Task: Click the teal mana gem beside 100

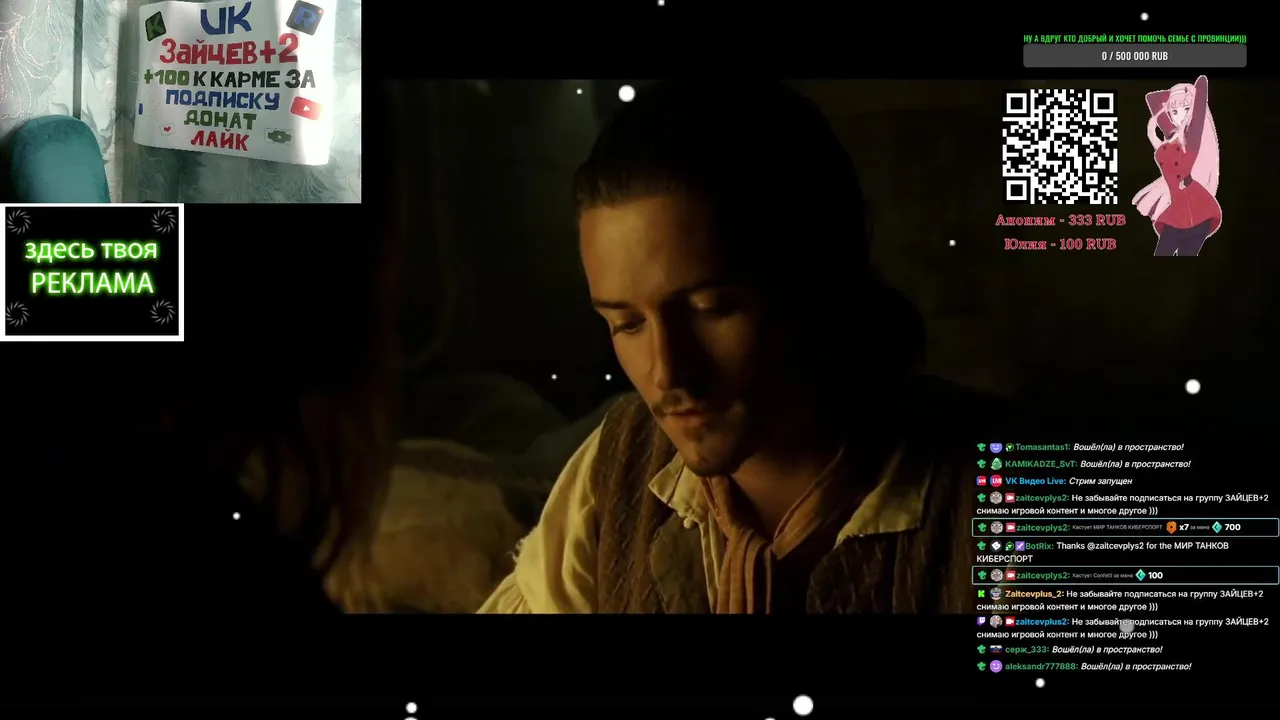Action: pyautogui.click(x=1140, y=575)
